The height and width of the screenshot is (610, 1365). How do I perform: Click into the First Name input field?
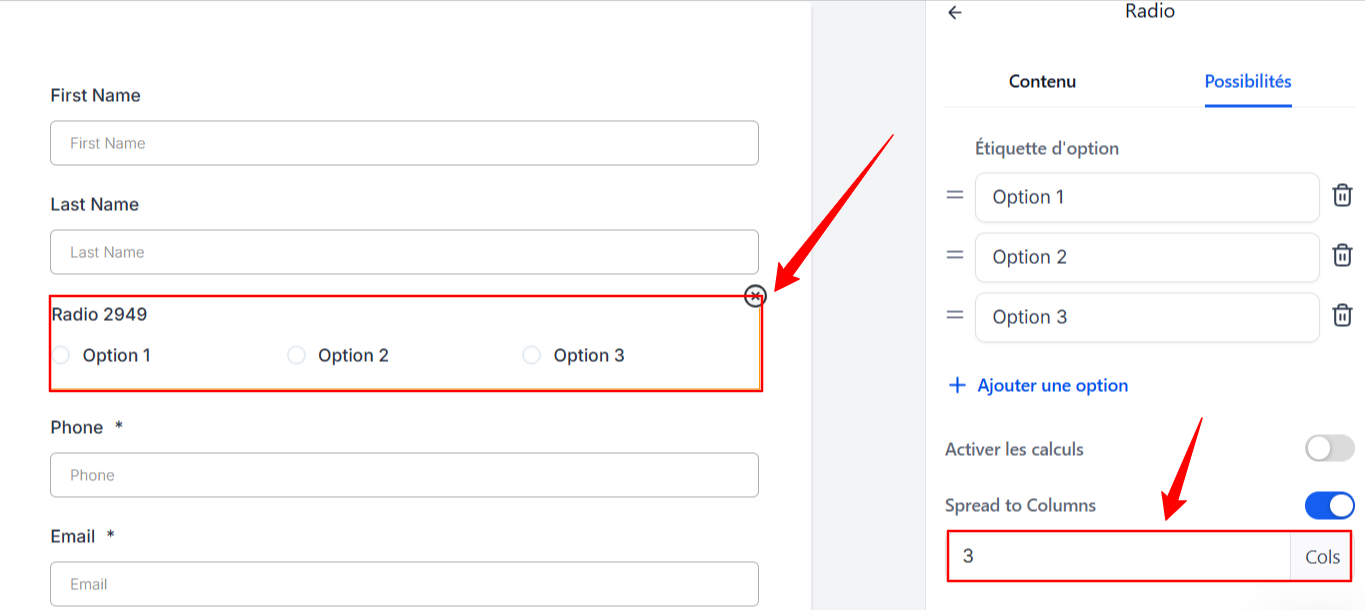click(x=404, y=143)
